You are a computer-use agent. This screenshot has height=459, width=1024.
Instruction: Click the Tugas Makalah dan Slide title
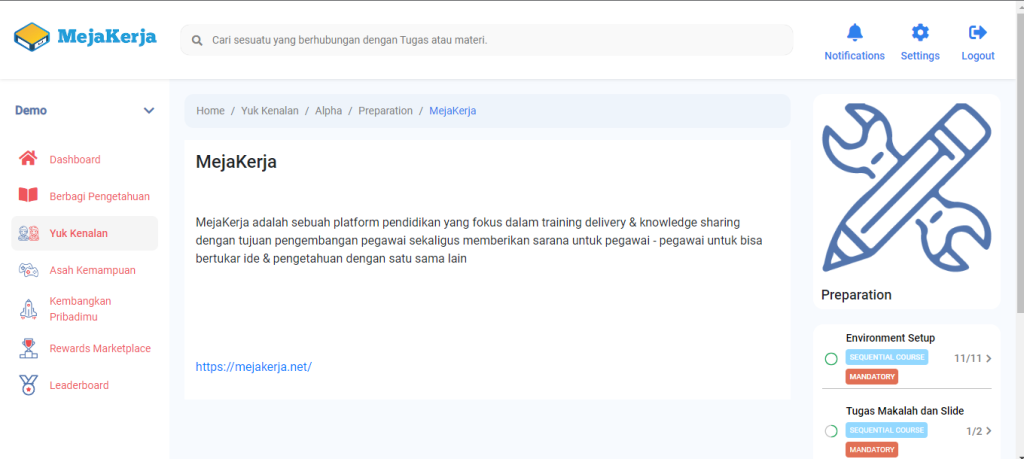(x=904, y=411)
